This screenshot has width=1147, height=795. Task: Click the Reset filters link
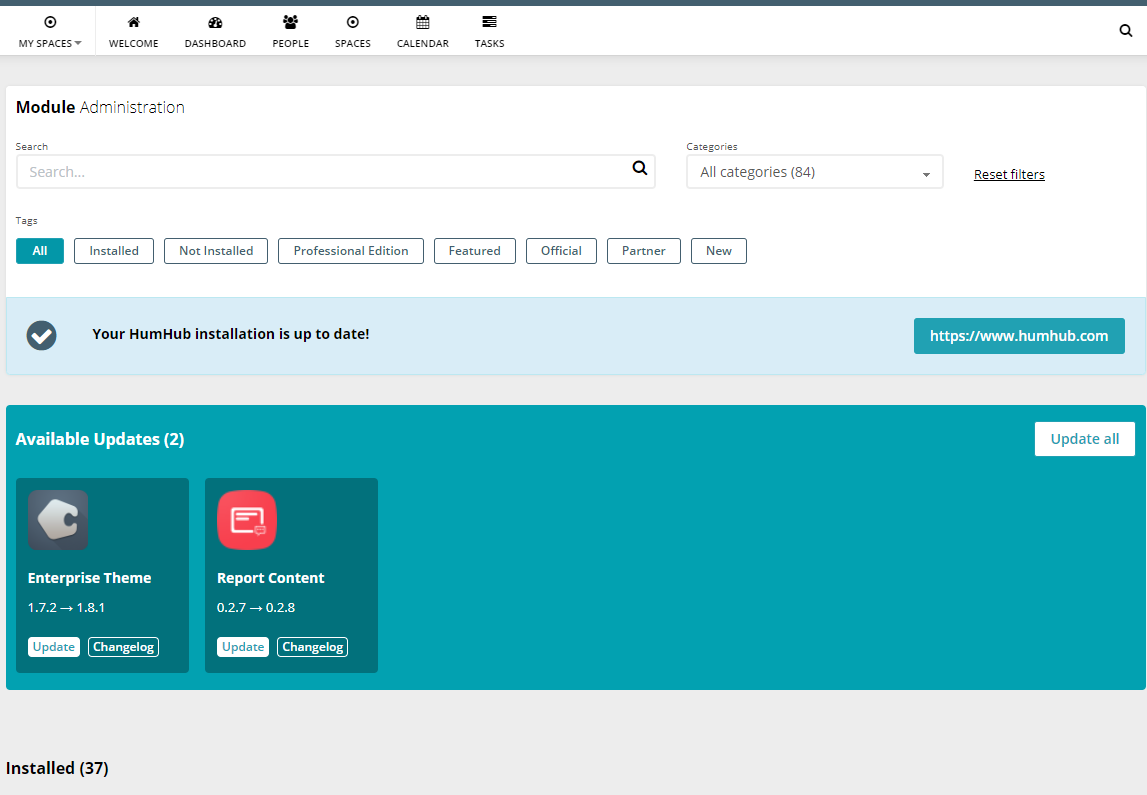[1009, 174]
